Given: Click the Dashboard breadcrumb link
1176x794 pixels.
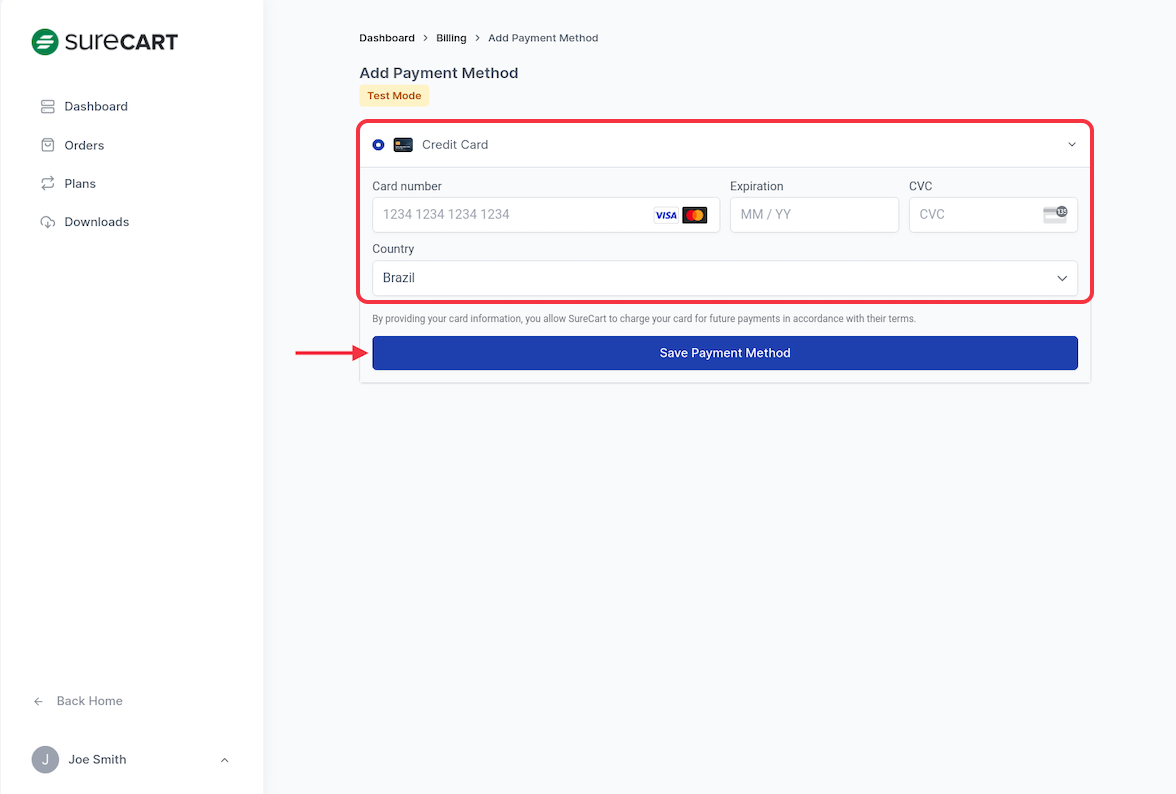Looking at the screenshot, I should coord(387,38).
